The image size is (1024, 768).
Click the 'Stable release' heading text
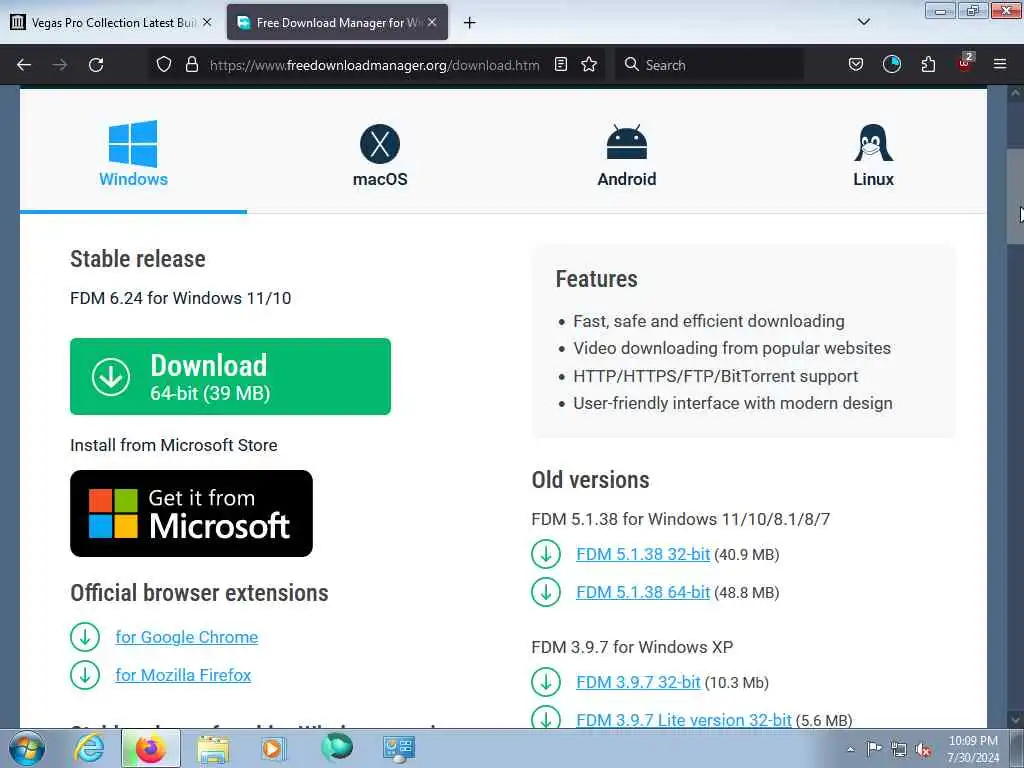coord(138,259)
